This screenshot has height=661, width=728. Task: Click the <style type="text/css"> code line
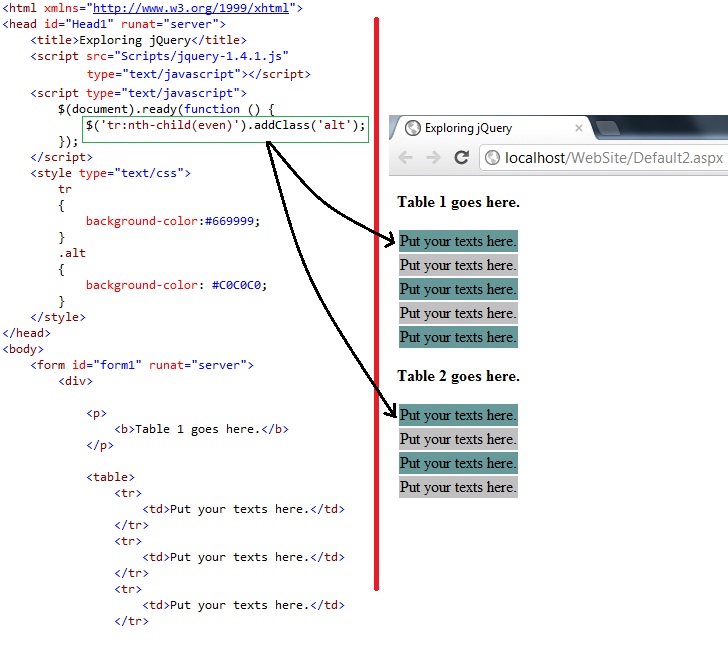pos(110,173)
